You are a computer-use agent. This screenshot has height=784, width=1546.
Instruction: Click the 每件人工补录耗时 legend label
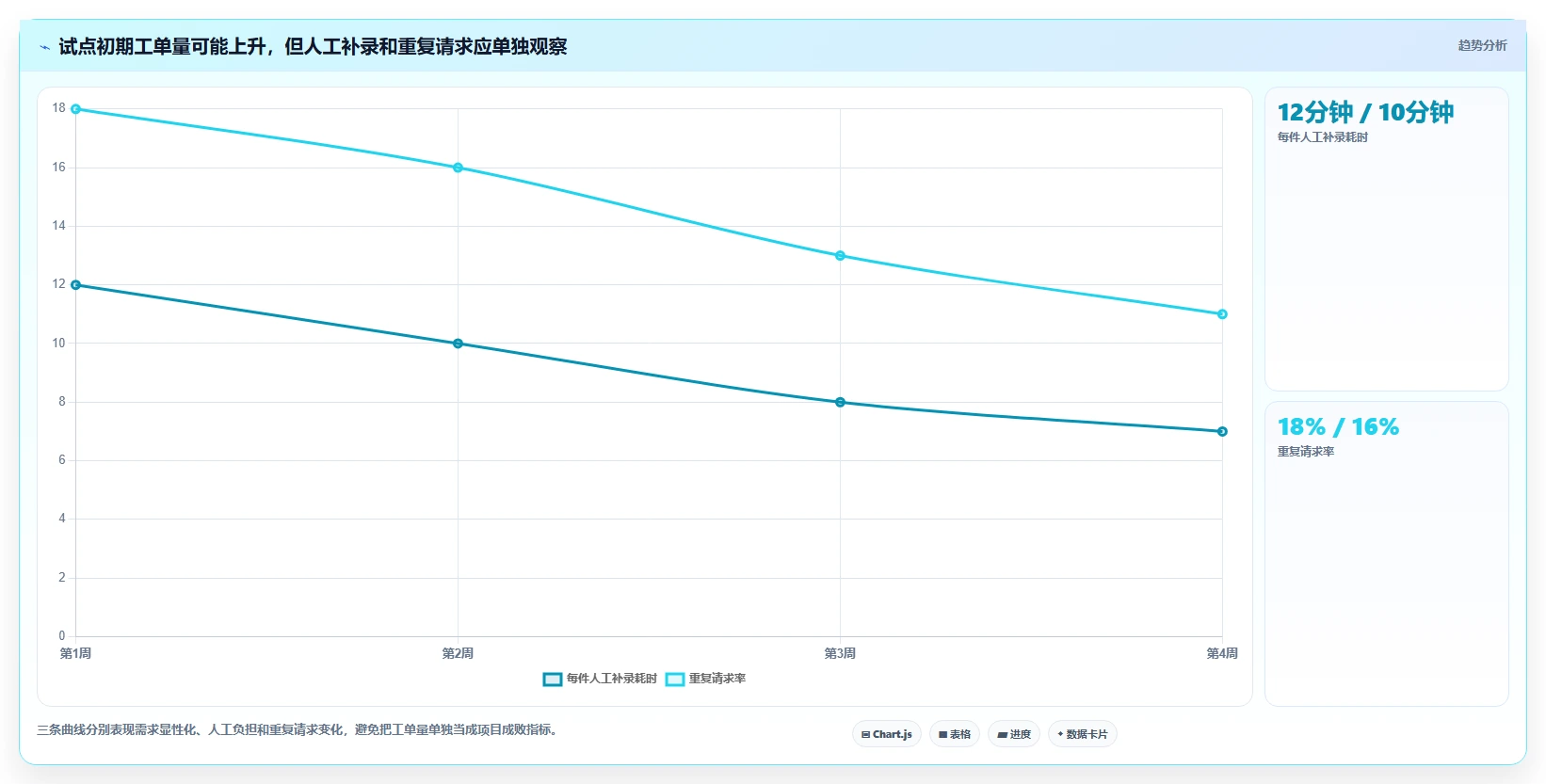coord(612,679)
